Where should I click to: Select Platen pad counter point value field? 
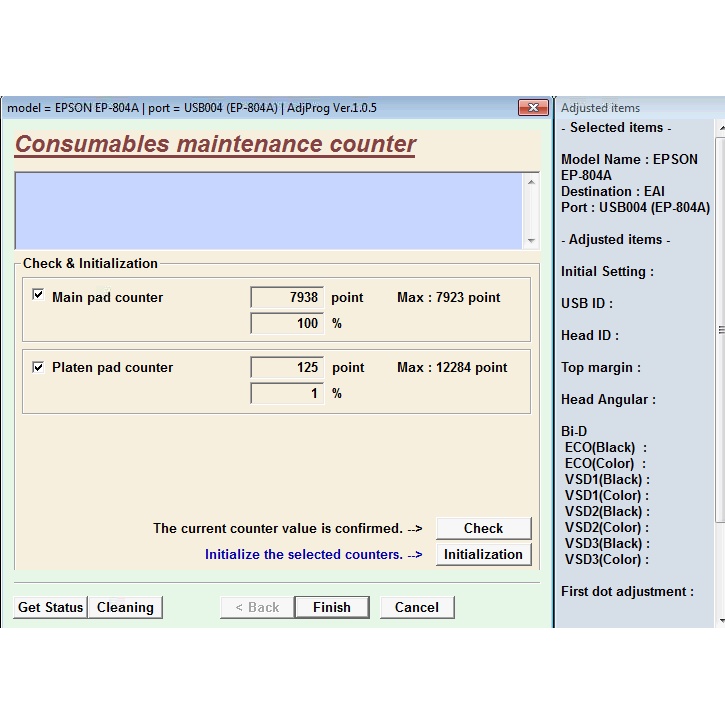tap(287, 367)
